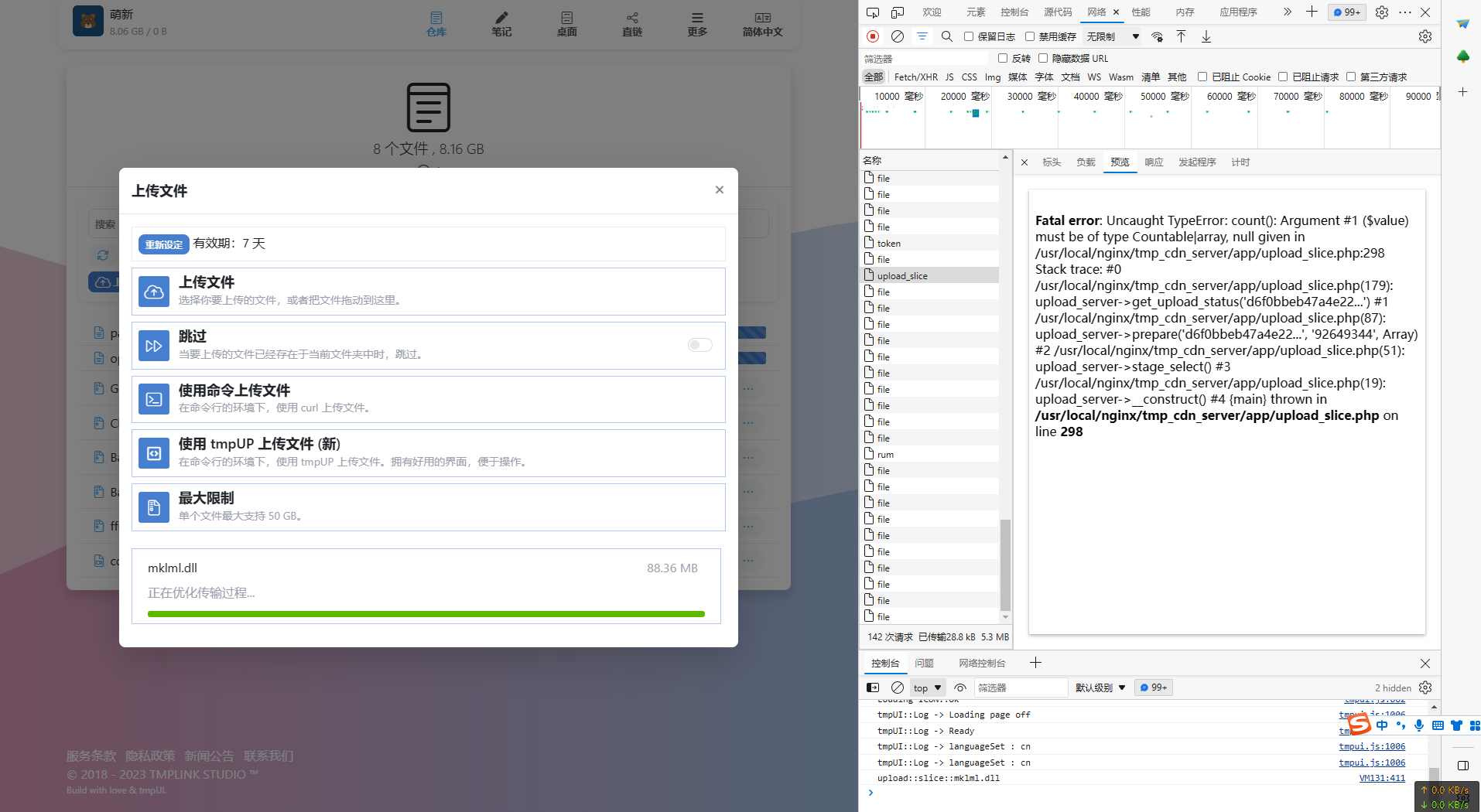Open the 直链 nav item
Image resolution: width=1481 pixels, height=812 pixels.
632,23
